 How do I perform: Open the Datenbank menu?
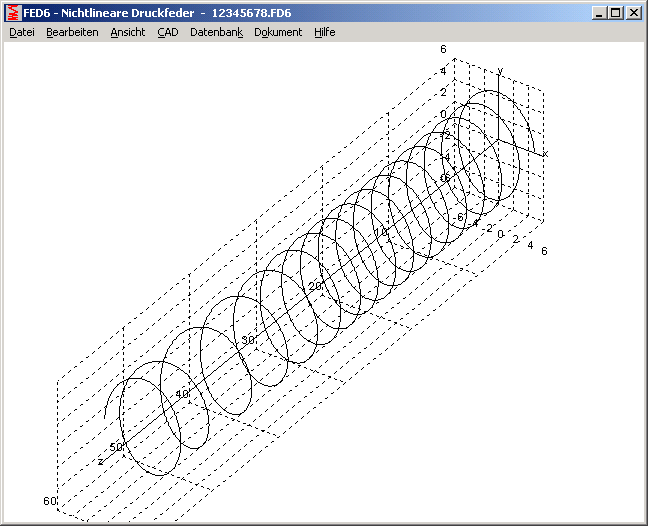[x=216, y=32]
